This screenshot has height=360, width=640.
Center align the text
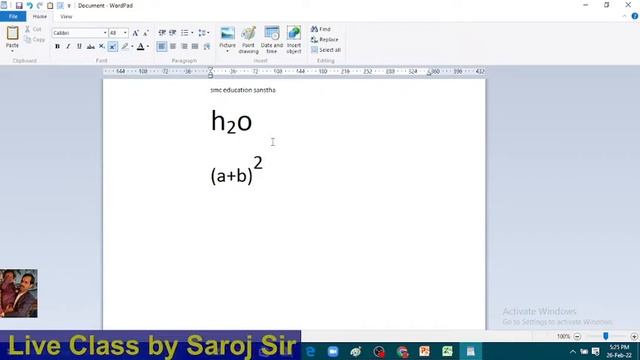(173, 47)
